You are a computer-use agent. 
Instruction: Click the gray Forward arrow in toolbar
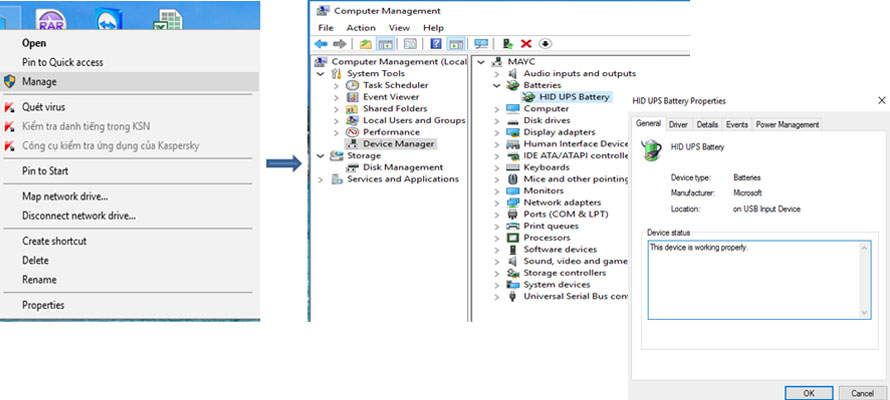pyautogui.click(x=339, y=44)
